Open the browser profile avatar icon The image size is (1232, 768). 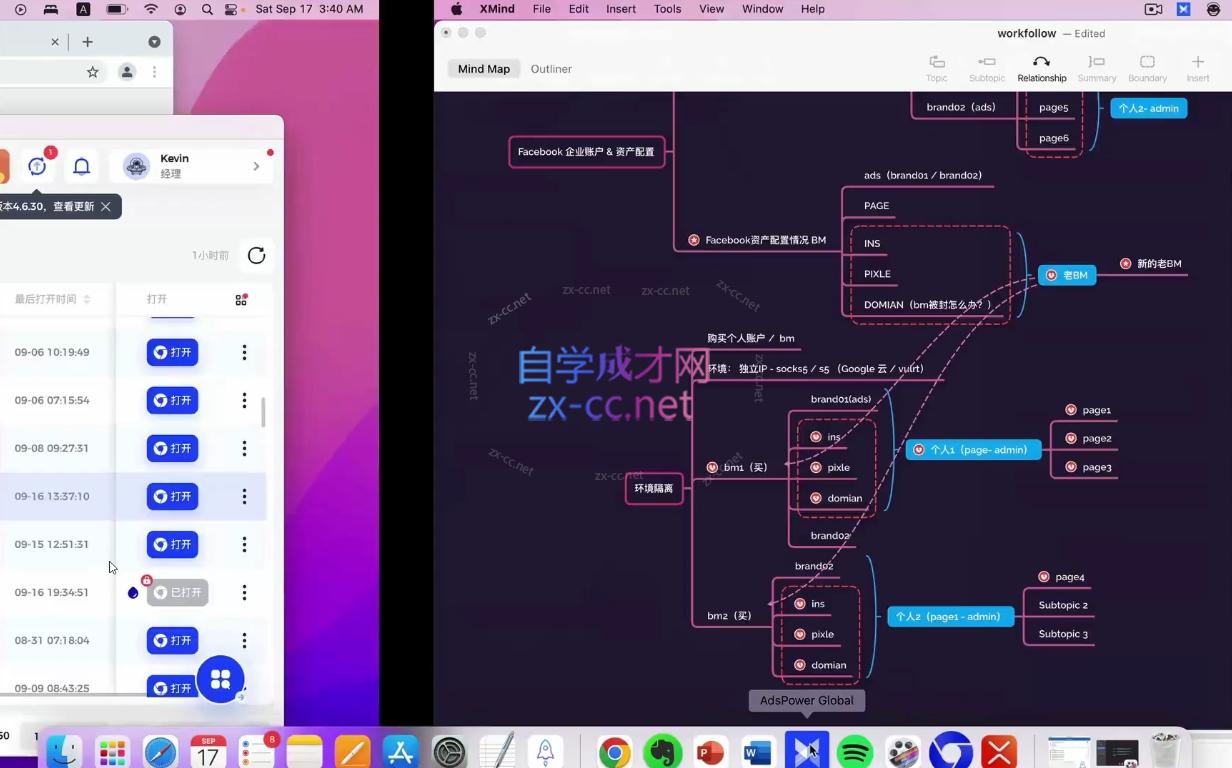[127, 72]
